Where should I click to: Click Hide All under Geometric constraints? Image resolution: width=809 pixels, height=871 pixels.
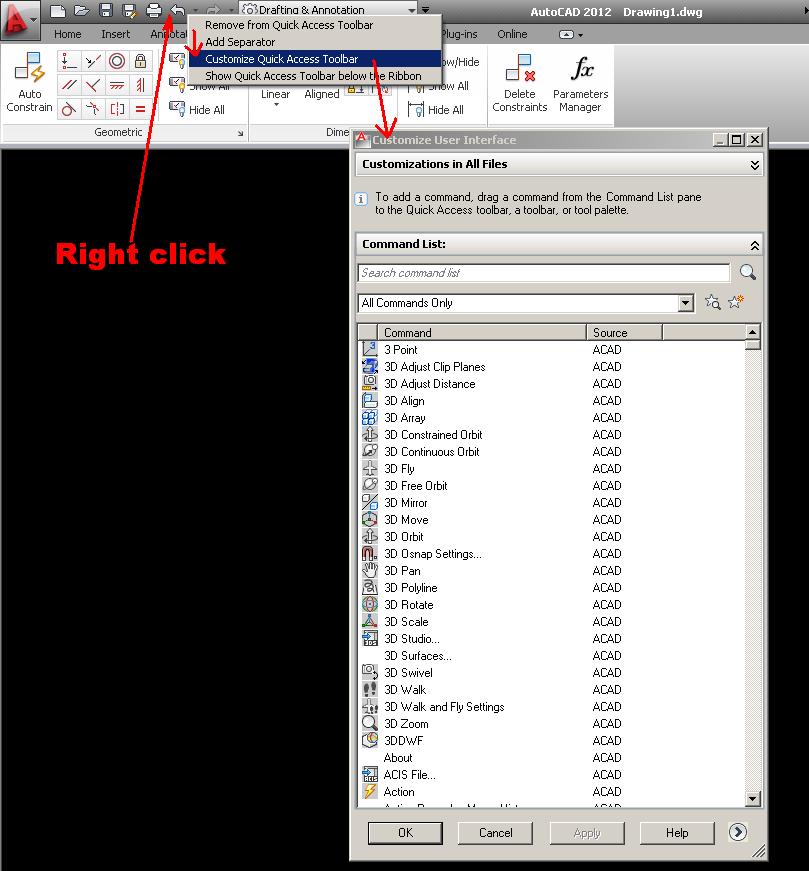197,109
